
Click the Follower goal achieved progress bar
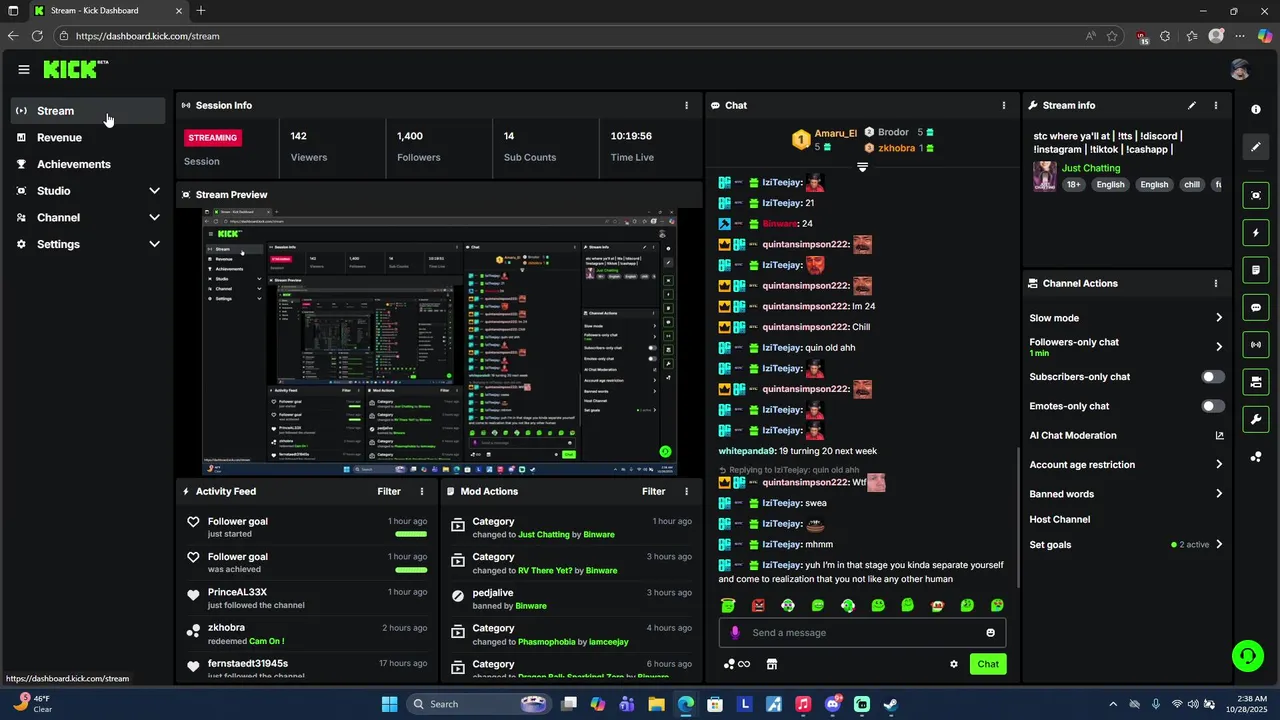click(x=411, y=570)
